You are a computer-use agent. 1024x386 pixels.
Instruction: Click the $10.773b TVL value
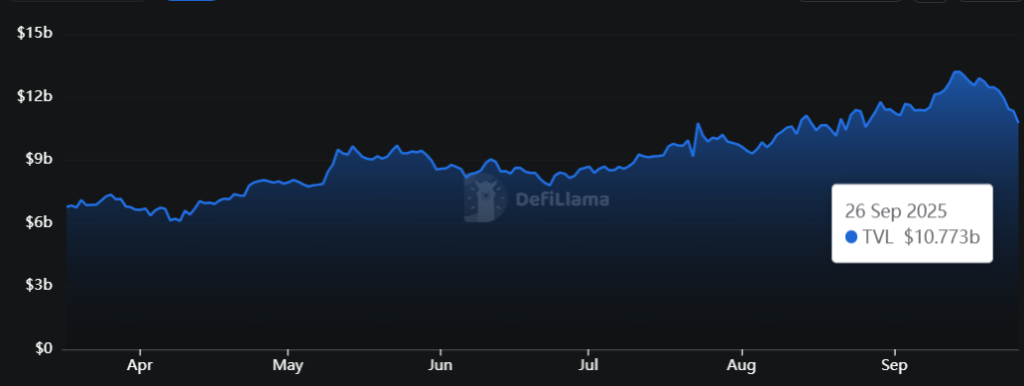click(x=942, y=238)
